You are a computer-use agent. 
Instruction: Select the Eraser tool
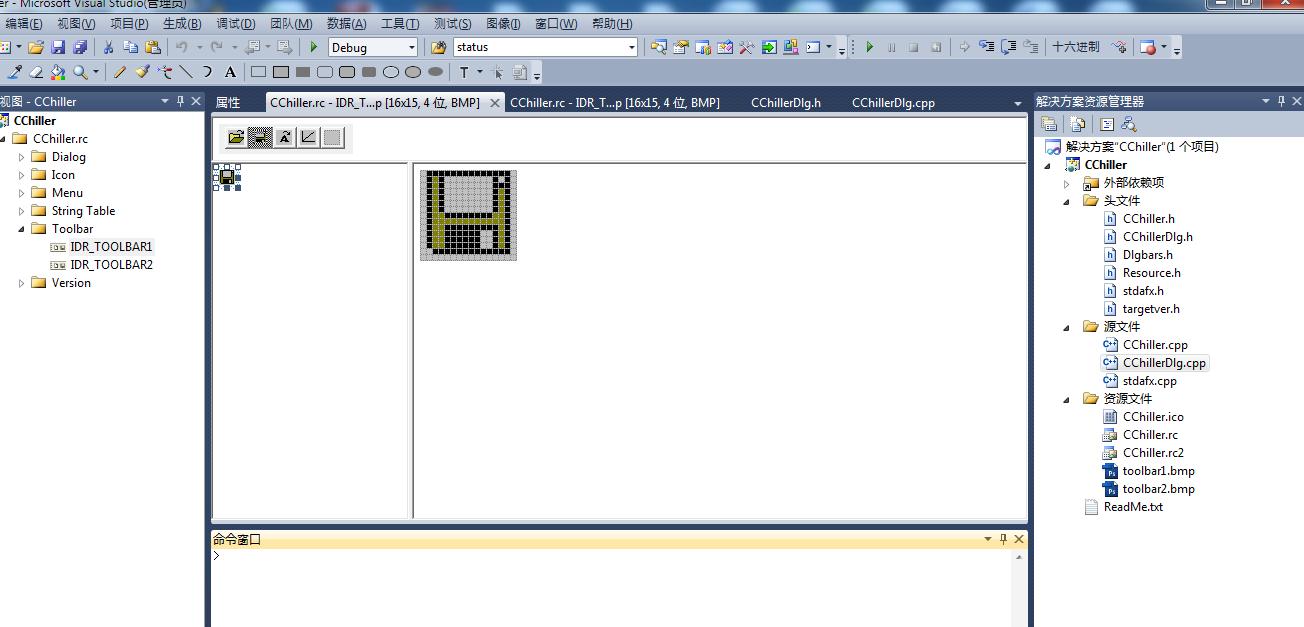pos(36,72)
